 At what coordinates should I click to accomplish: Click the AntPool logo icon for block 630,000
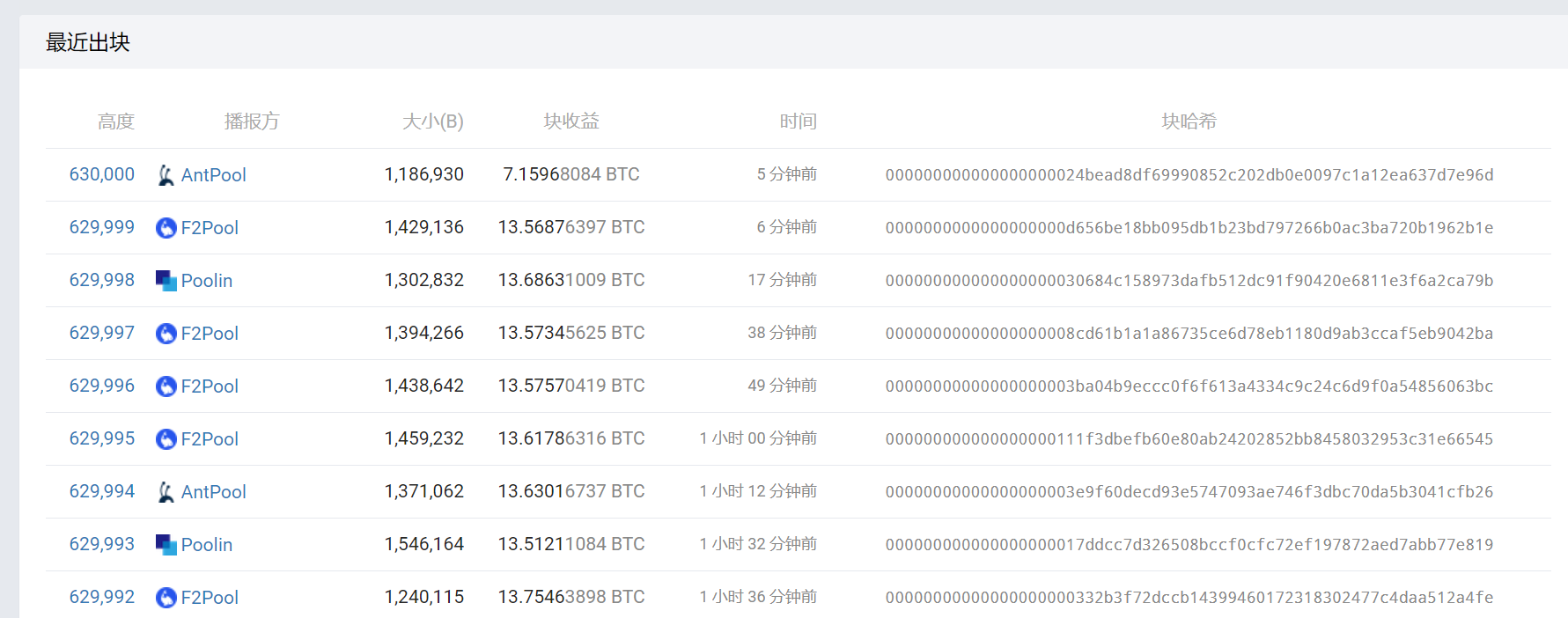(166, 175)
